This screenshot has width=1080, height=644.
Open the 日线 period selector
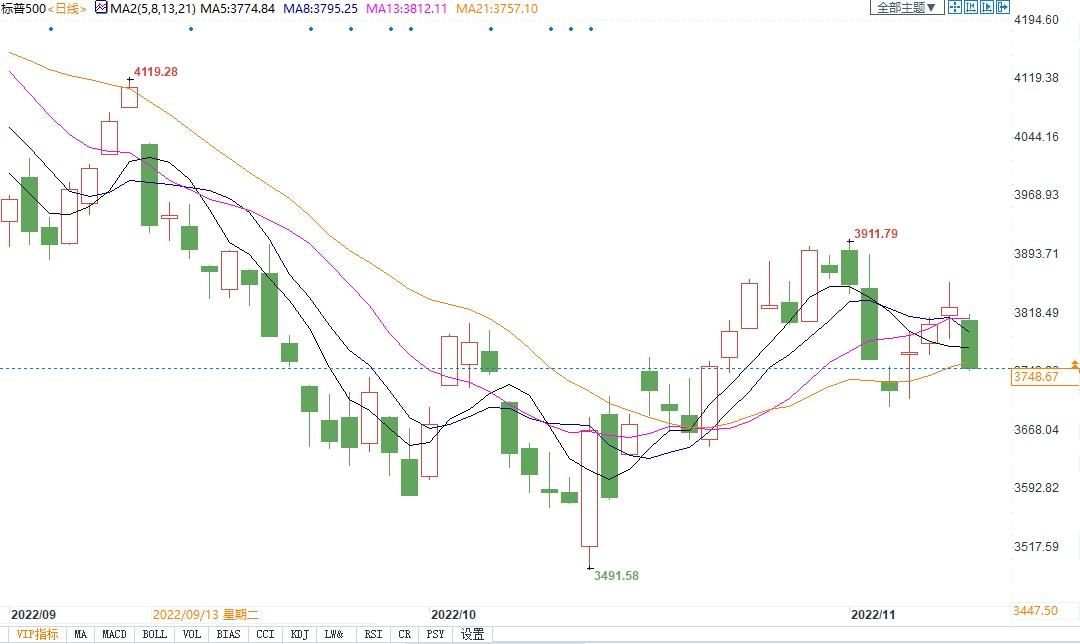(68, 8)
